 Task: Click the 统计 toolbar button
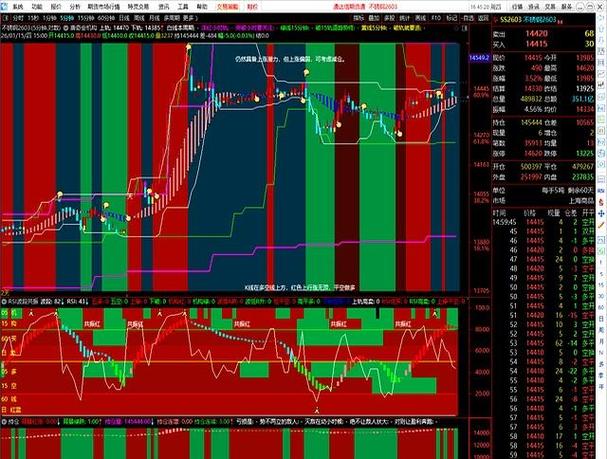coord(405,18)
